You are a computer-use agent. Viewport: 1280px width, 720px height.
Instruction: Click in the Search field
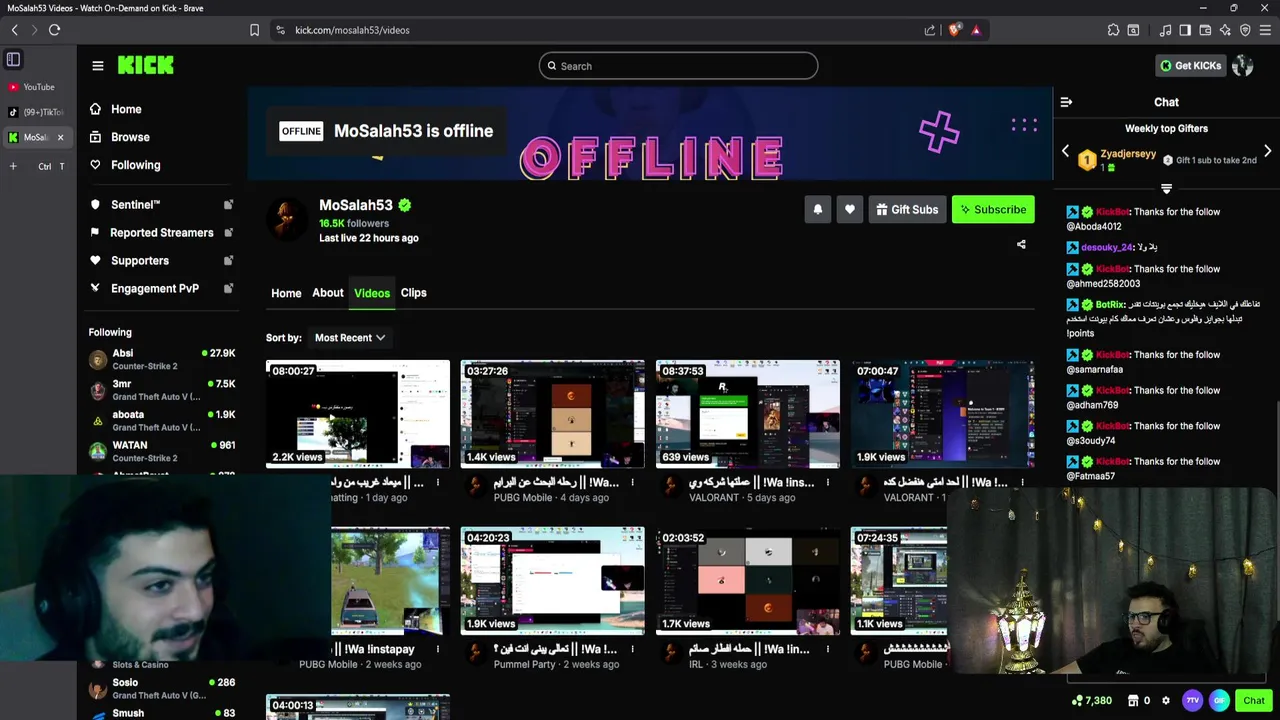(x=678, y=66)
